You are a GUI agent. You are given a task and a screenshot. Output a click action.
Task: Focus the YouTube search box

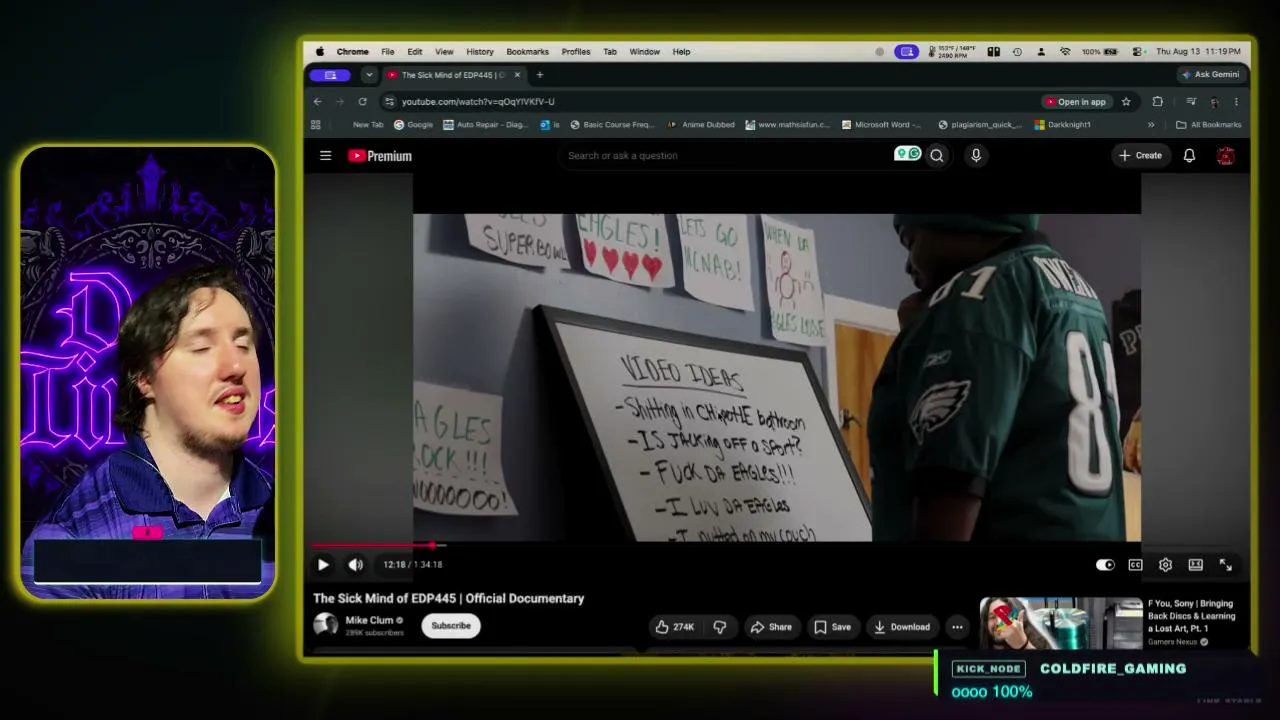pyautogui.click(x=725, y=156)
